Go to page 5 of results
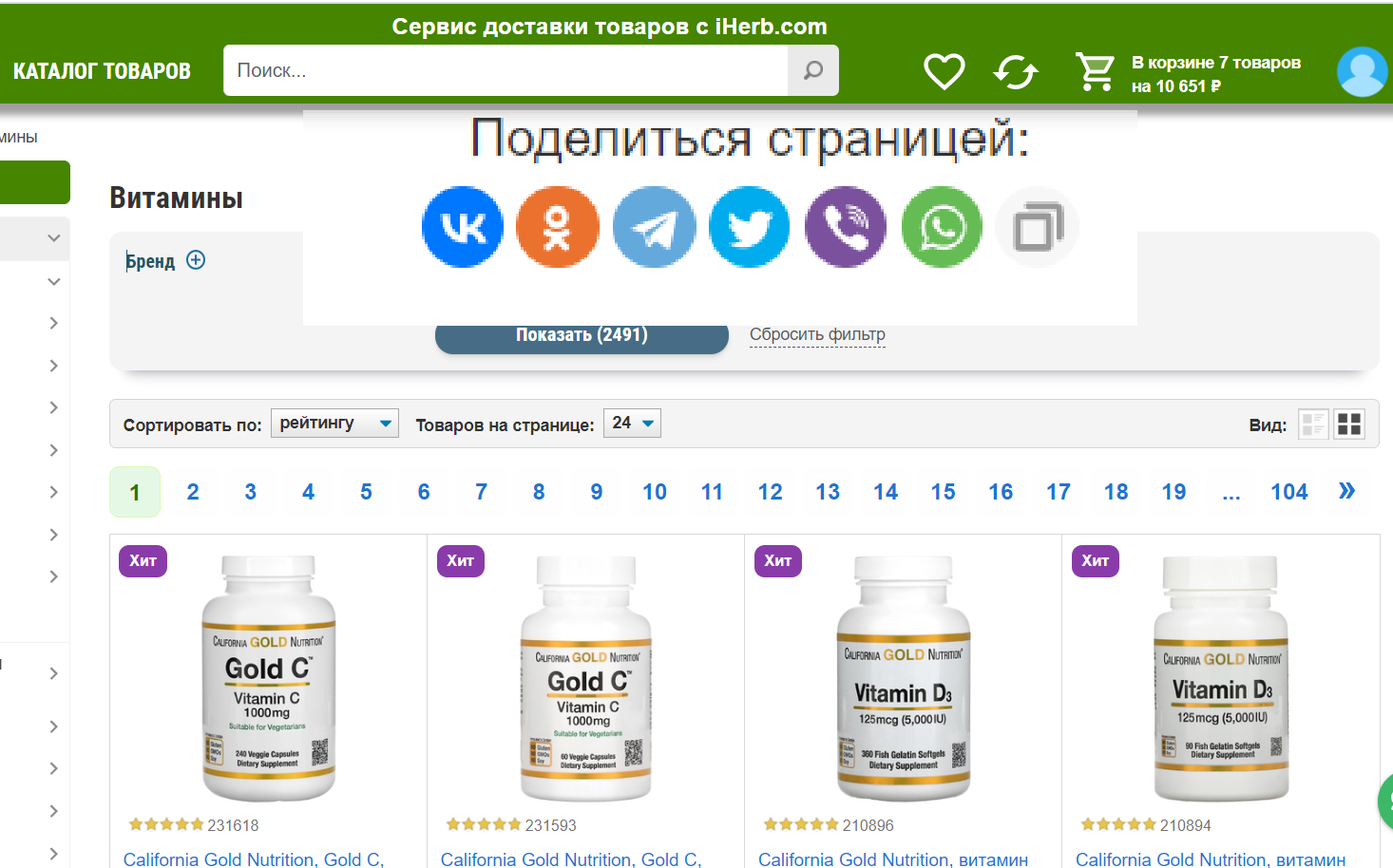Viewport: 1393px width, 868px height. [366, 492]
